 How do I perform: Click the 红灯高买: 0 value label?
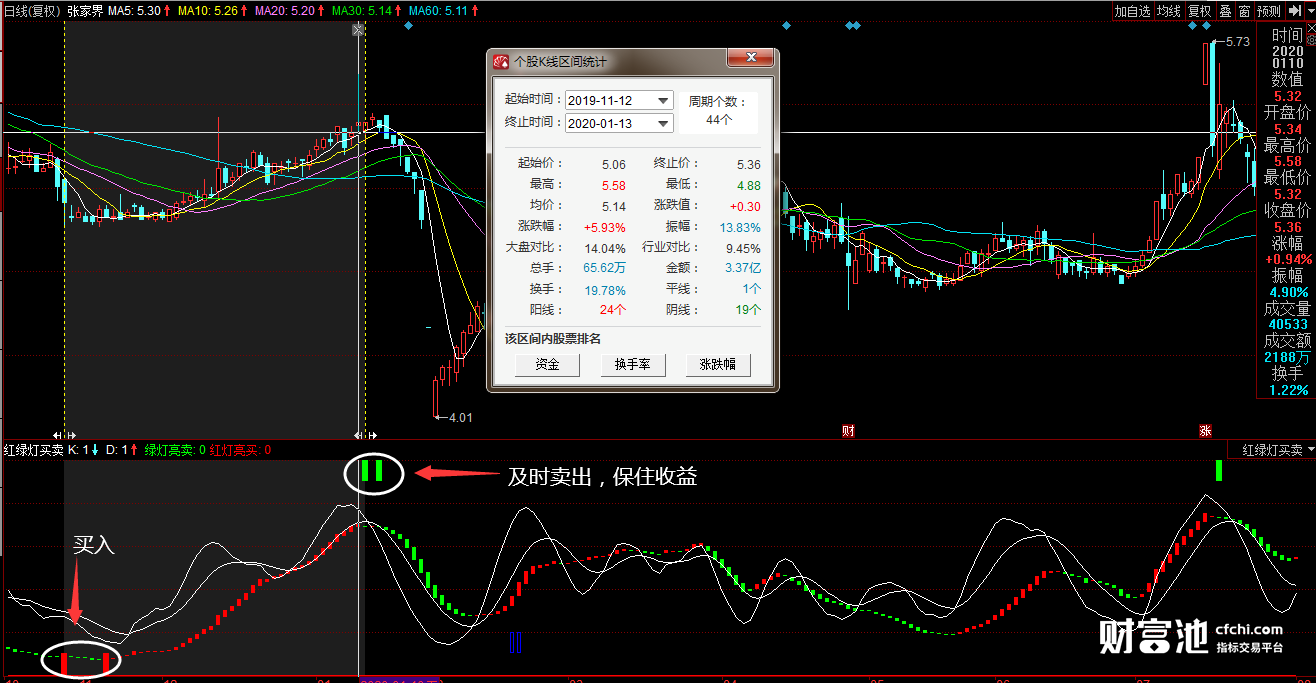(239, 450)
